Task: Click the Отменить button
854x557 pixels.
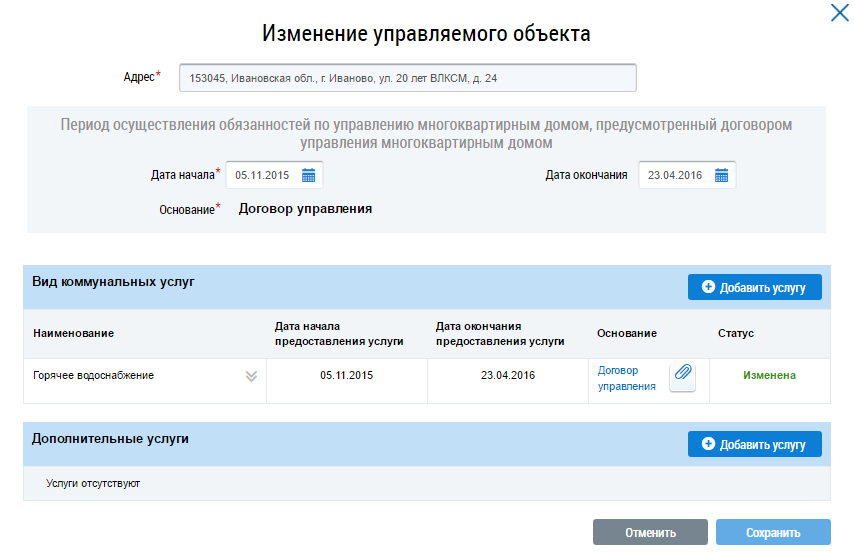Action: (x=650, y=532)
